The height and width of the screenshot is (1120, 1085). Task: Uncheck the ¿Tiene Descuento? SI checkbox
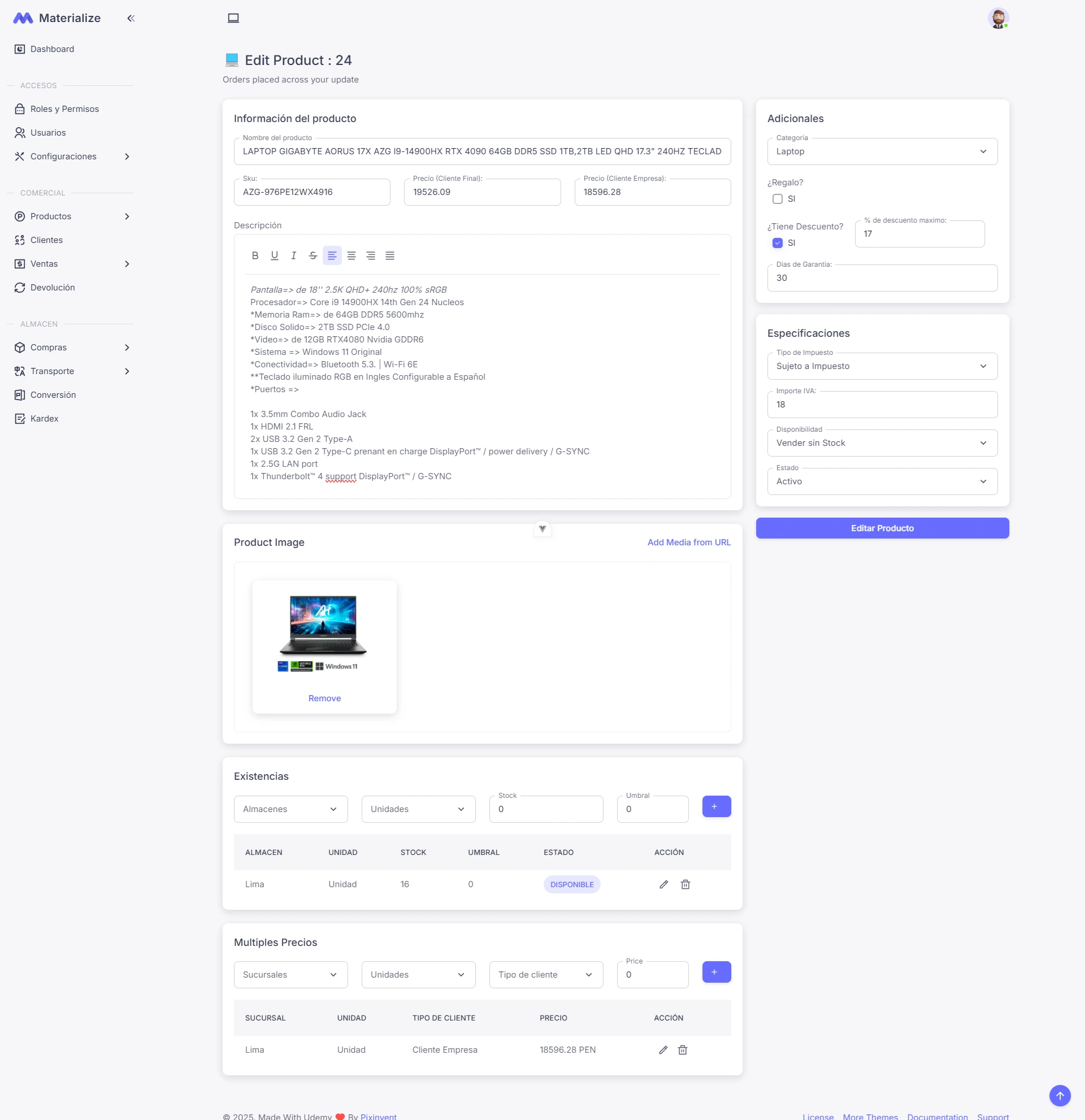(777, 243)
